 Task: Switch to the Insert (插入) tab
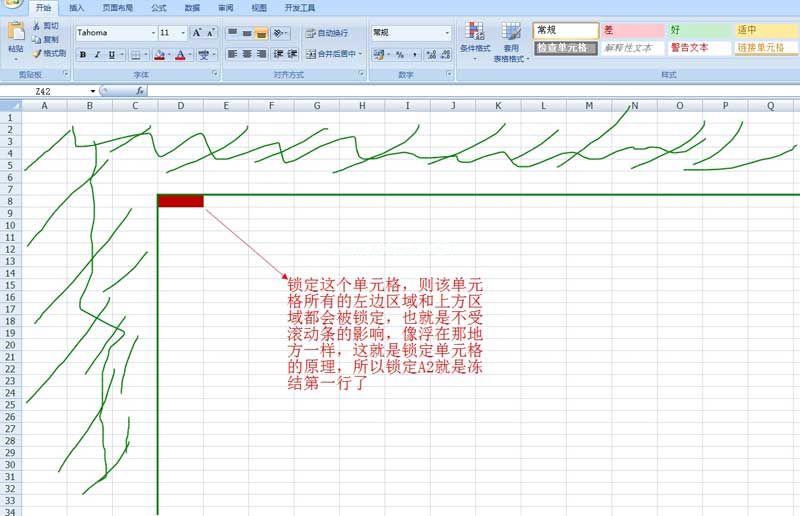77,7
